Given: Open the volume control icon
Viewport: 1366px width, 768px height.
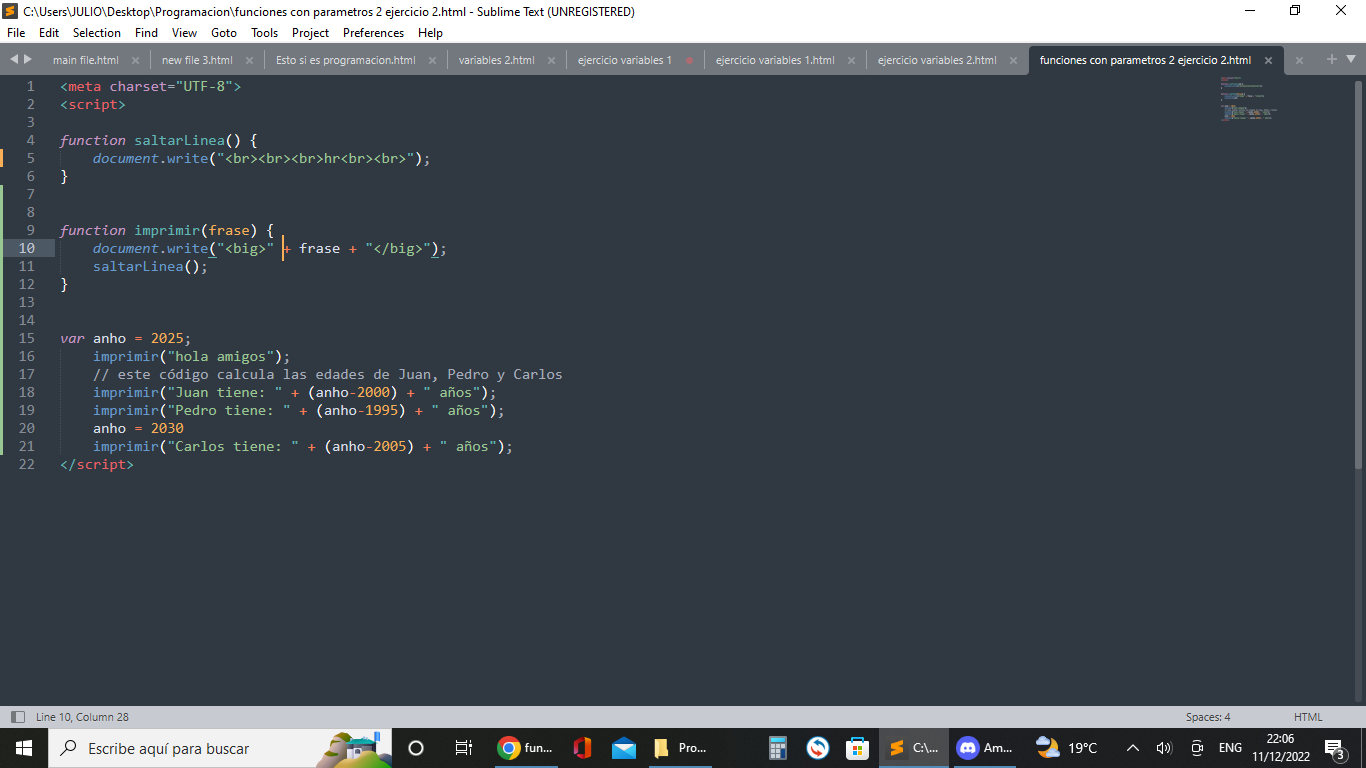Looking at the screenshot, I should click(x=1164, y=748).
